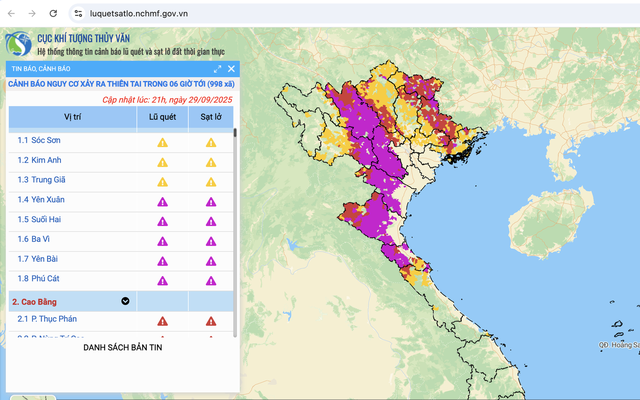Click the Ba Vì Lũ quét warning icon
This screenshot has height=400, width=640.
tap(162, 242)
